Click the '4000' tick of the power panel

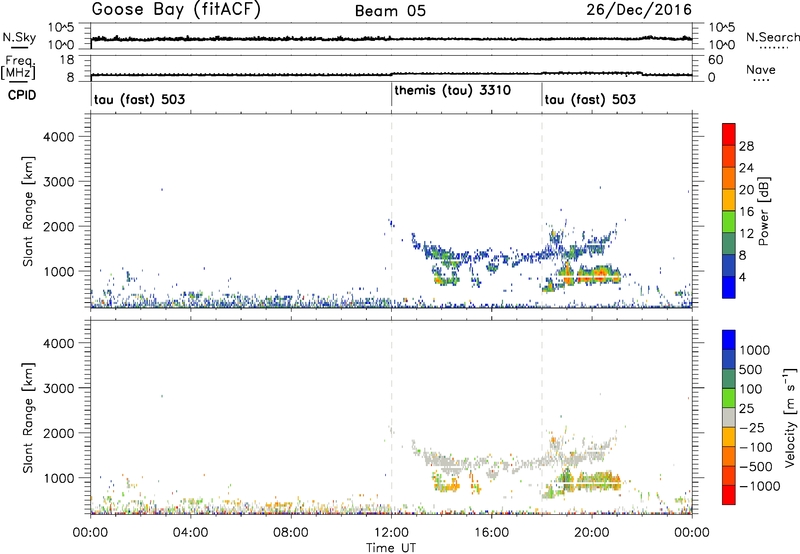[x=58, y=137]
